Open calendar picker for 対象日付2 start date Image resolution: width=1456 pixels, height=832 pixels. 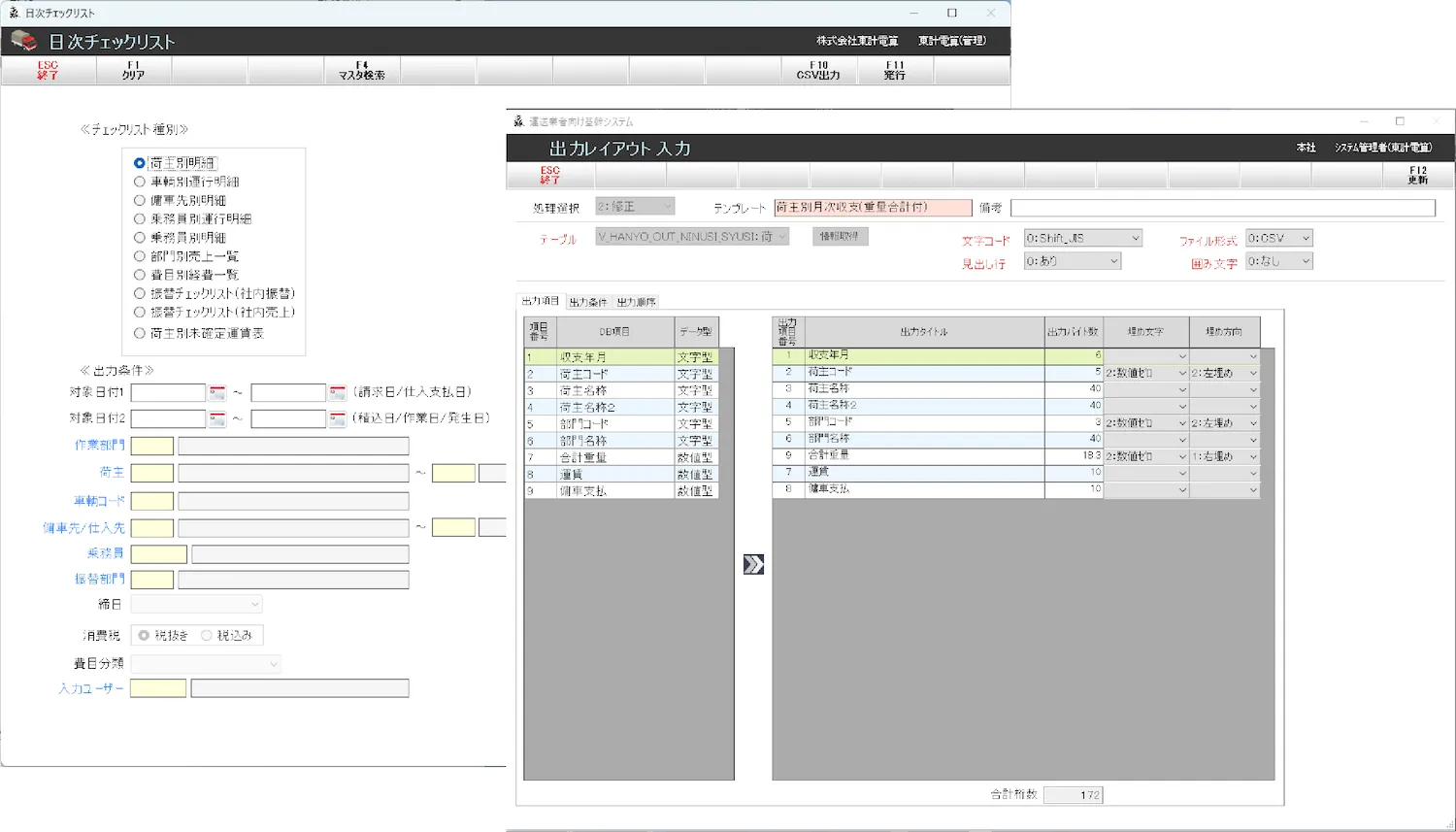click(x=217, y=419)
